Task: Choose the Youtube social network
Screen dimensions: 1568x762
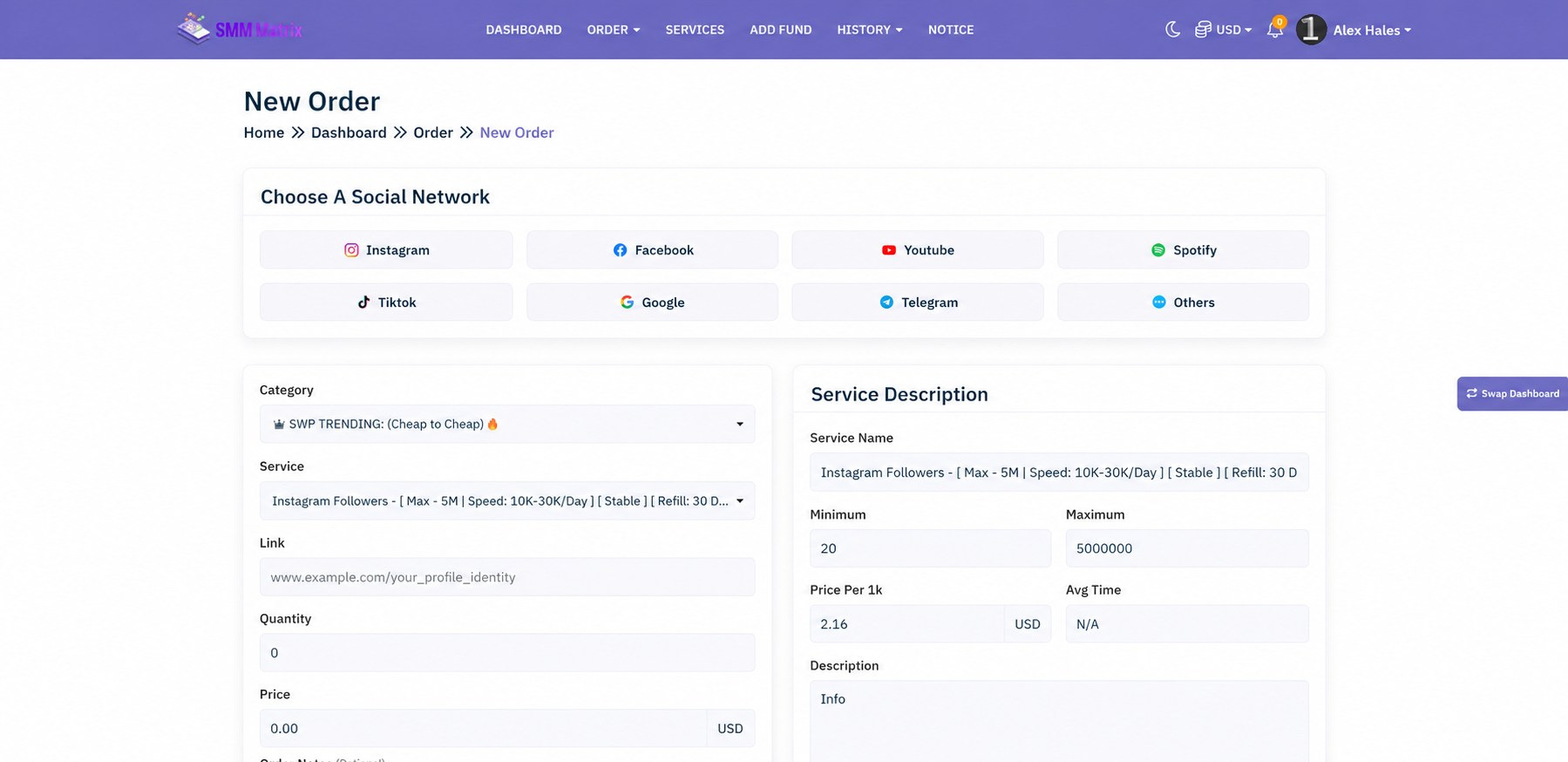Action: (x=918, y=250)
